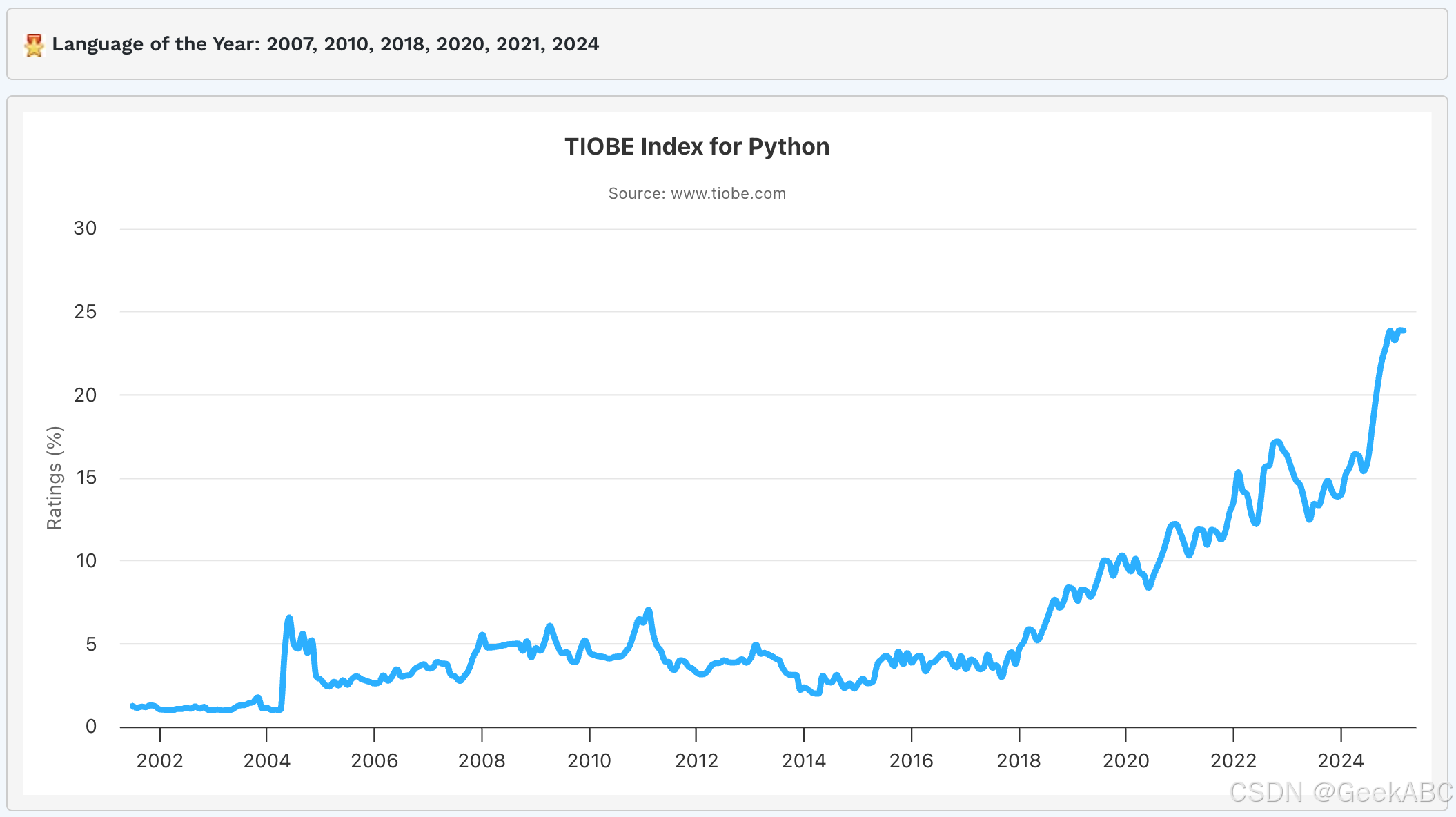Viewport: 1456px width, 817px height.
Task: Click the 2008 x-axis label
Action: click(x=482, y=760)
